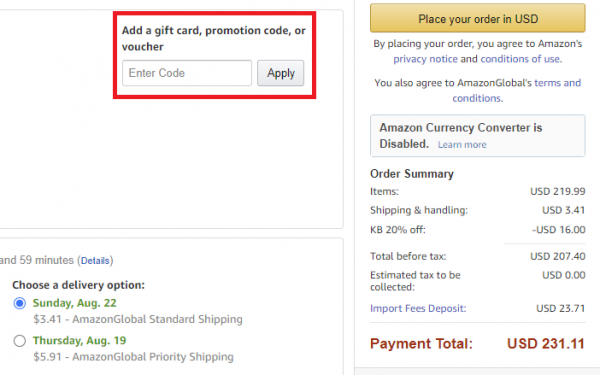Open Learn more about Currency Converter
The width and height of the screenshot is (600, 375).
pos(462,145)
